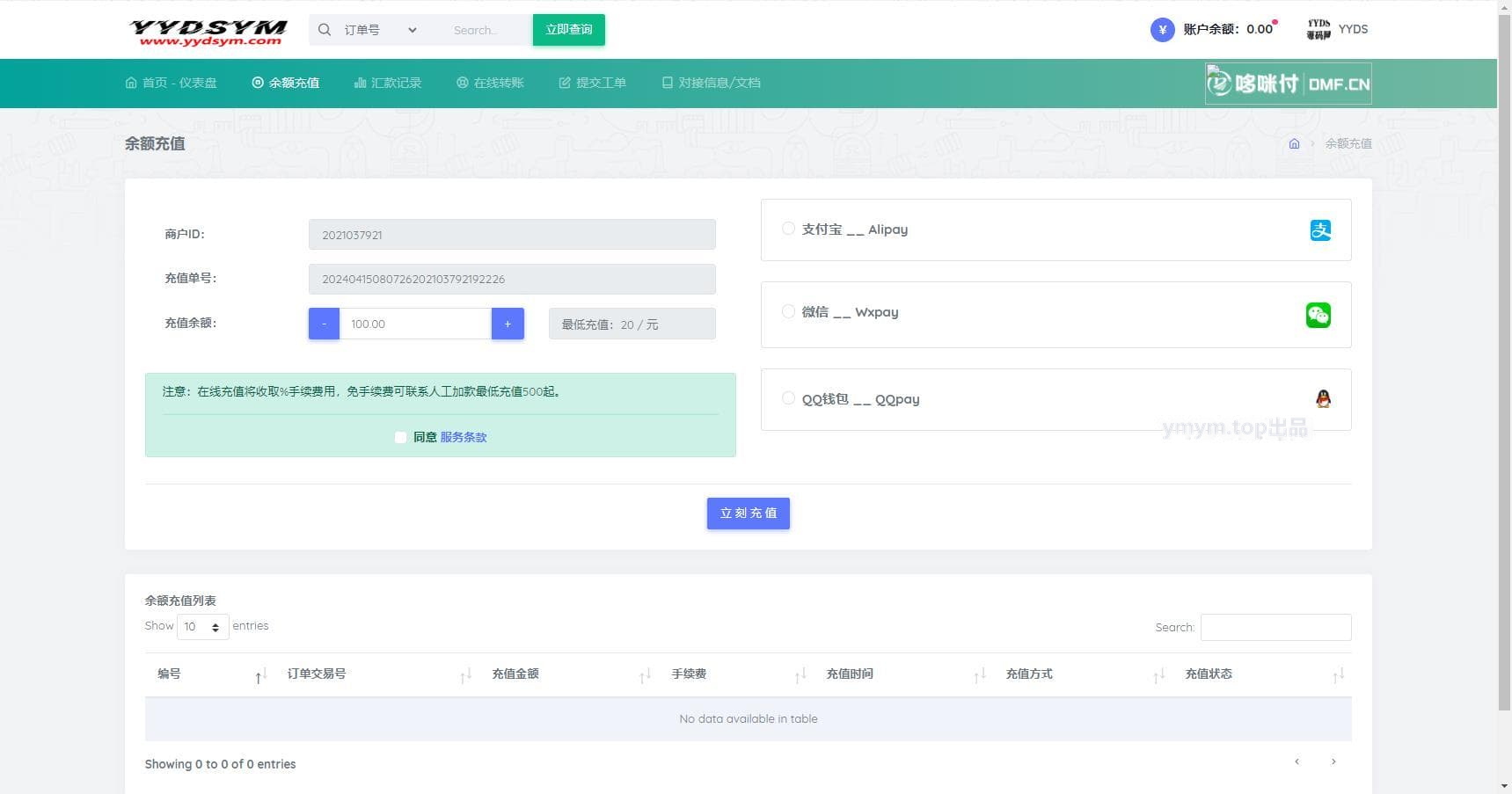
Task: Increase recharge amount with plus button
Action: point(508,324)
